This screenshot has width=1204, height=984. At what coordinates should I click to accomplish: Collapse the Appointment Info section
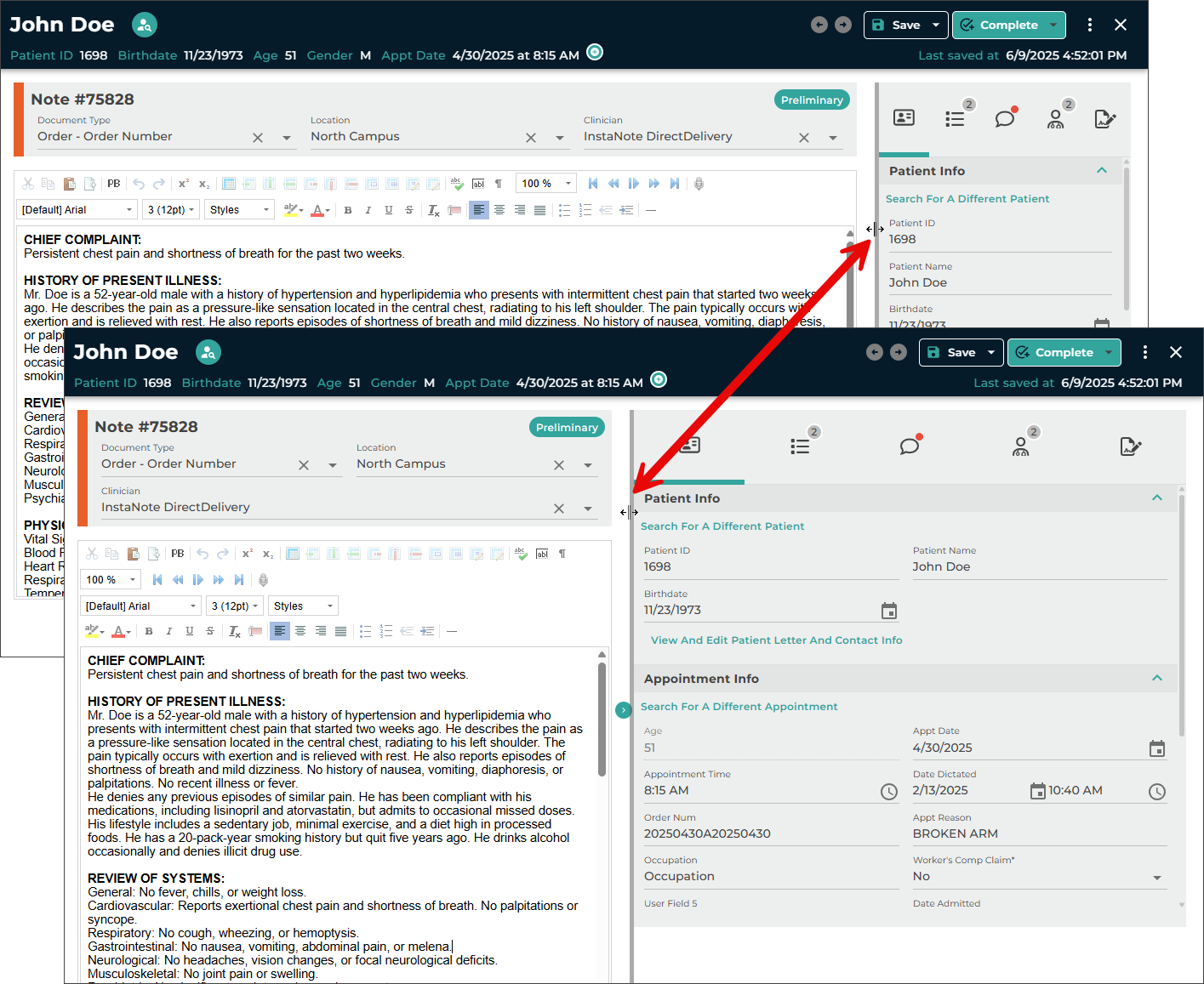1156,679
